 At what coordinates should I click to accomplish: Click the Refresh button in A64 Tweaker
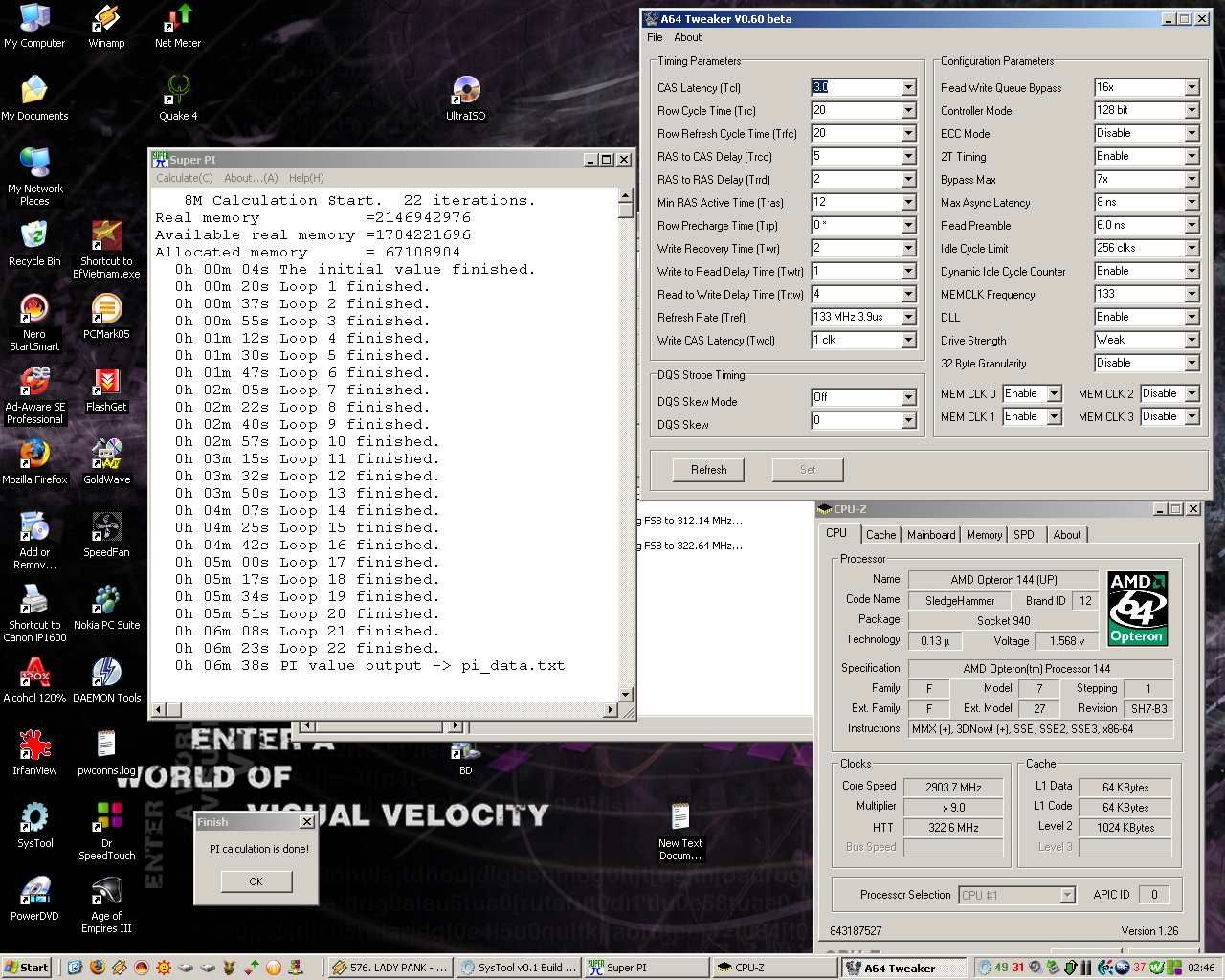[709, 470]
